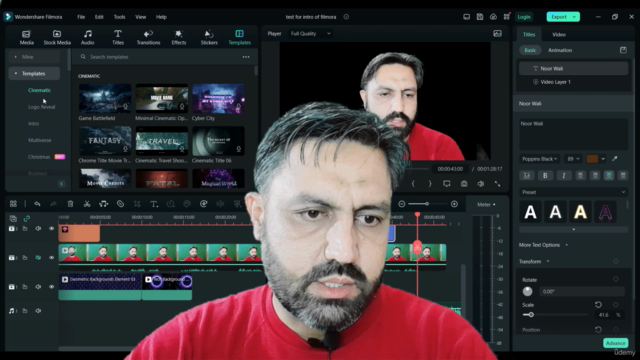Select the crop tool in timeline toolbar
640x360 pixels.
pos(137,204)
